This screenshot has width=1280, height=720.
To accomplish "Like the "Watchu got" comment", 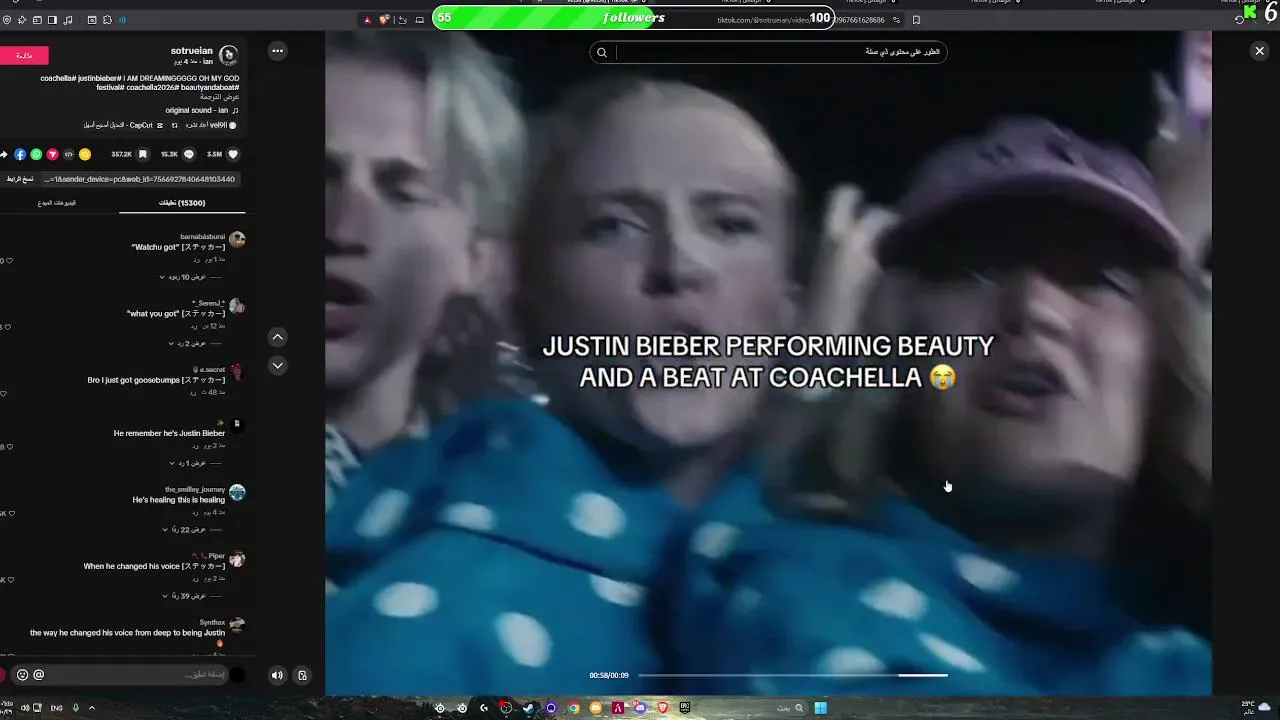I will 9,260.
